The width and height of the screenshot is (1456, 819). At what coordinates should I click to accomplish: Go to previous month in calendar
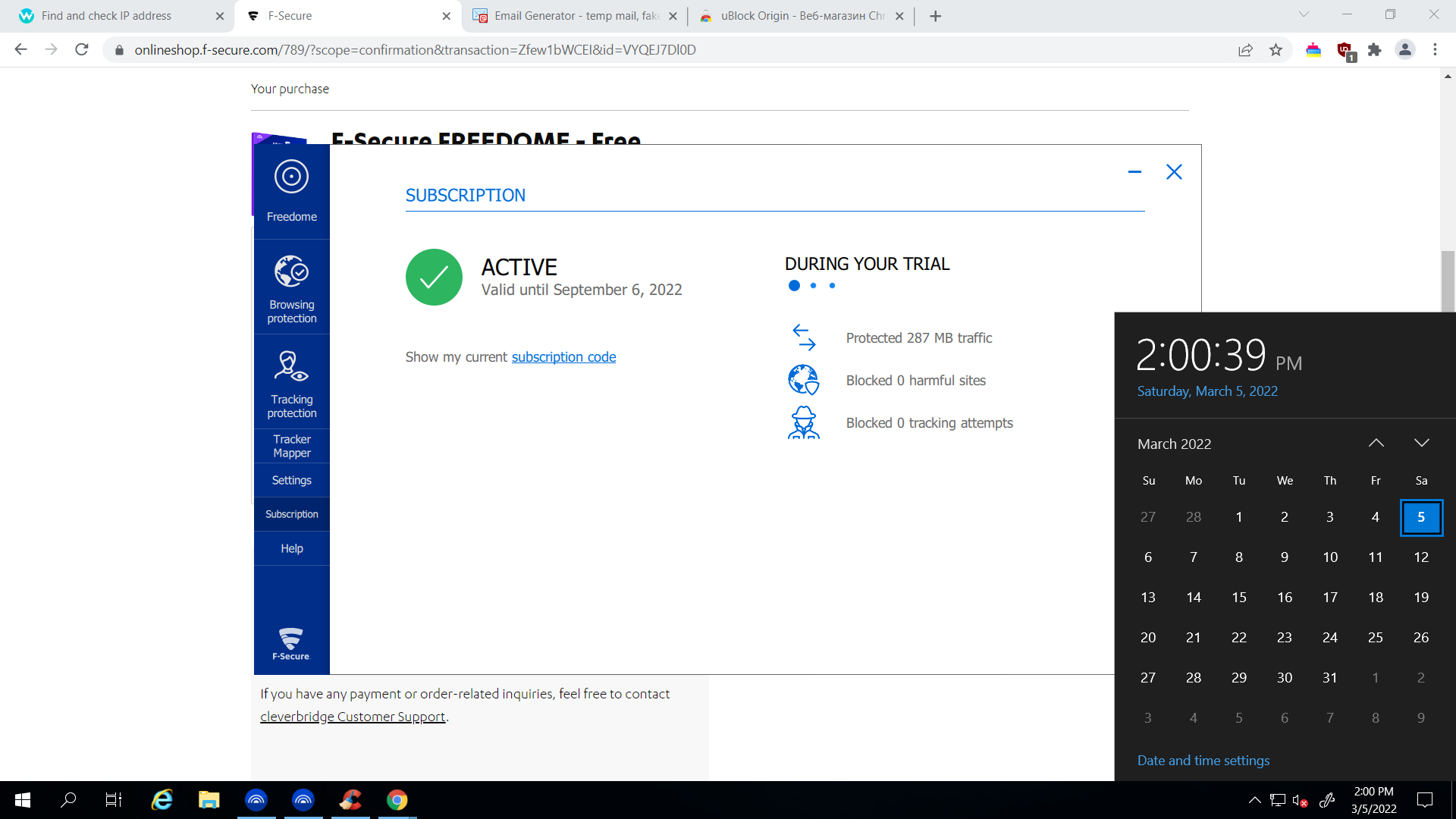click(1376, 444)
